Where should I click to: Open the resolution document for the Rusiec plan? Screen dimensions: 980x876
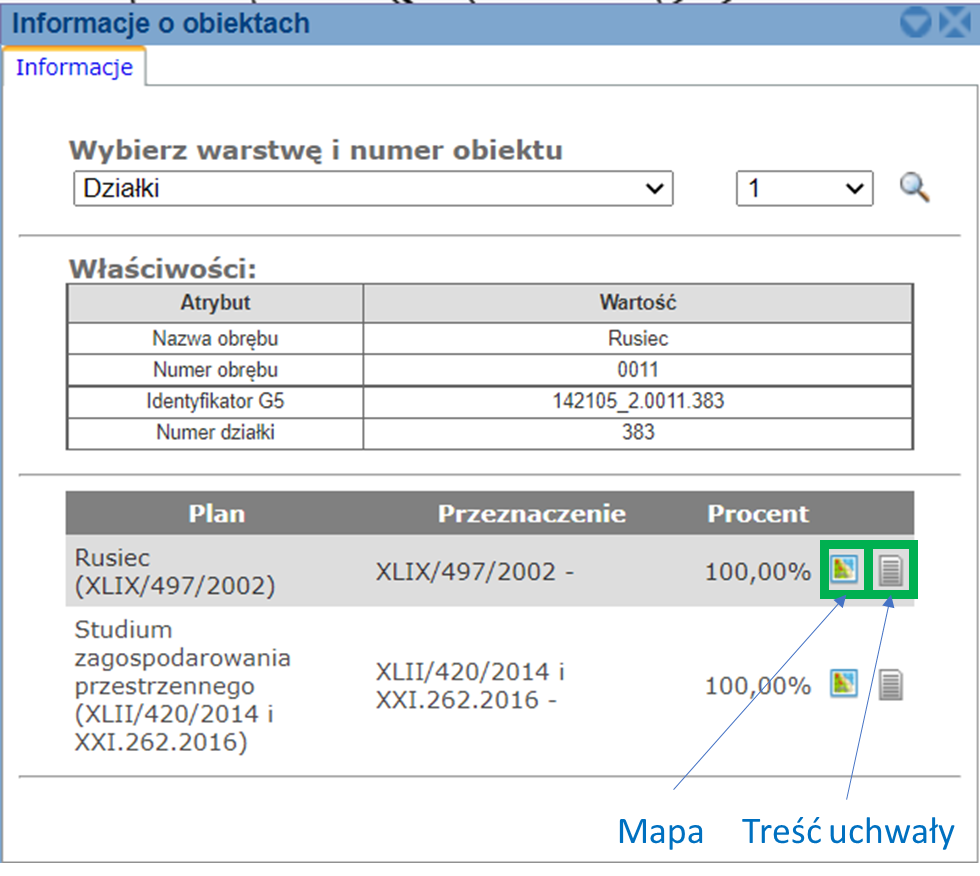click(891, 571)
